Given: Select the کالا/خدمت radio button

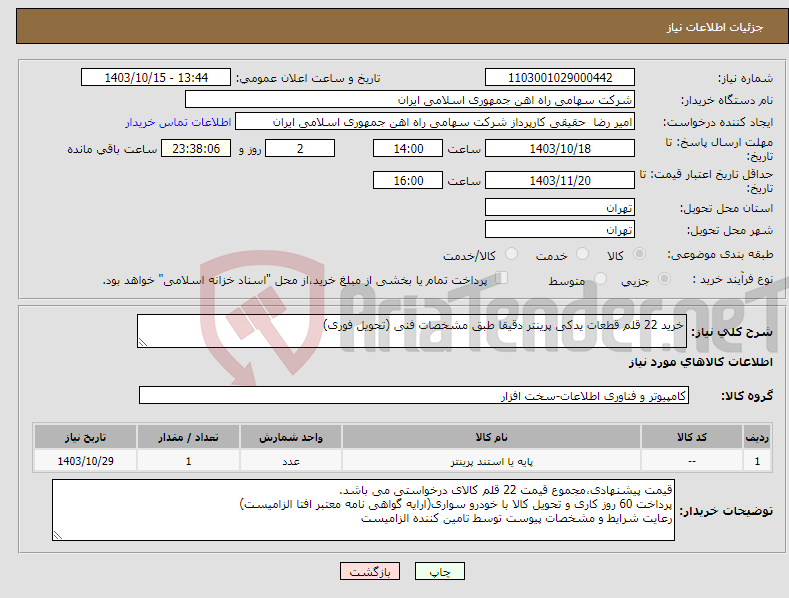Looking at the screenshot, I should 511,254.
